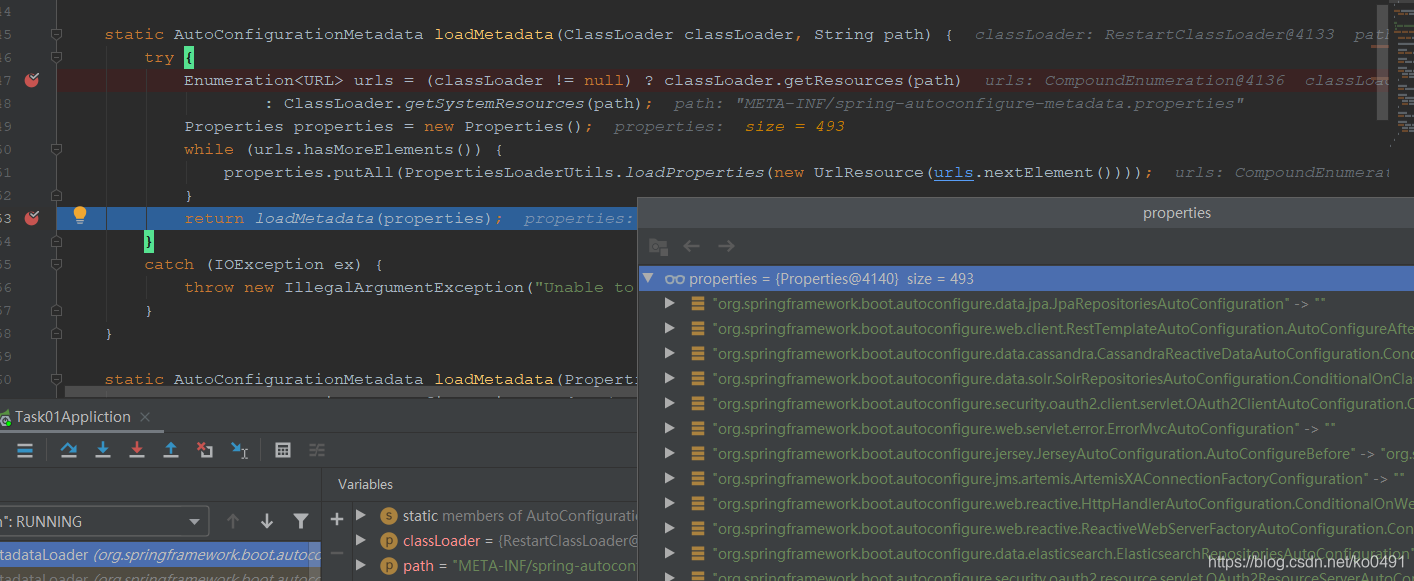Expand the OAuth2ClientAutoConfiguration entry
1414x581 pixels.
pos(670,403)
